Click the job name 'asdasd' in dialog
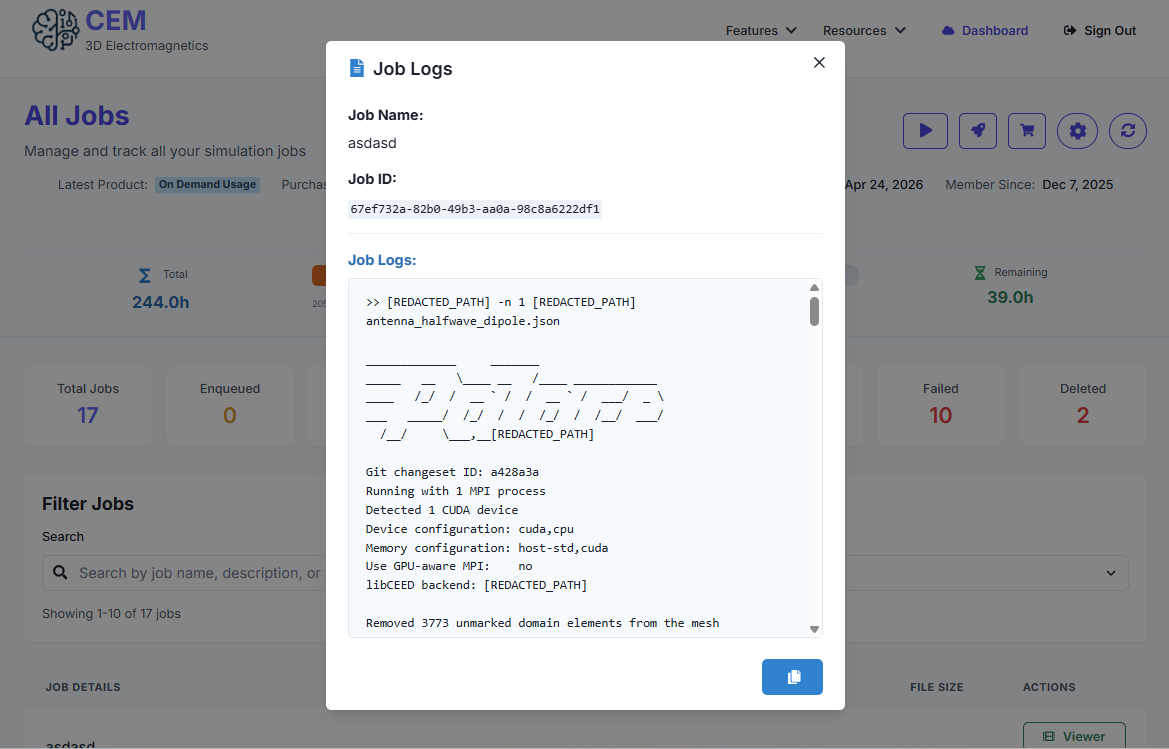Screen dimensions: 1169x749 [x=372, y=143]
